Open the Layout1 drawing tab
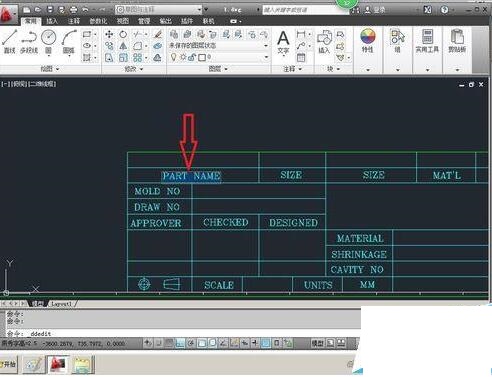Screen dimensions: 492x377 pos(61,304)
